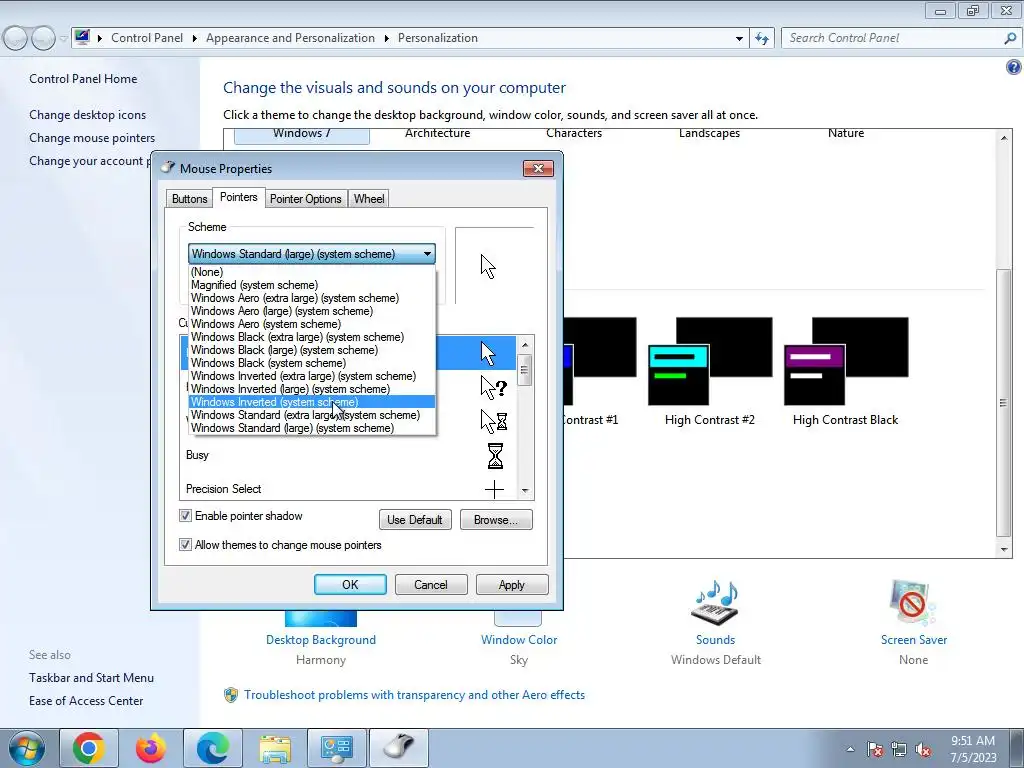Choose (None) scheme option

click(x=312, y=272)
